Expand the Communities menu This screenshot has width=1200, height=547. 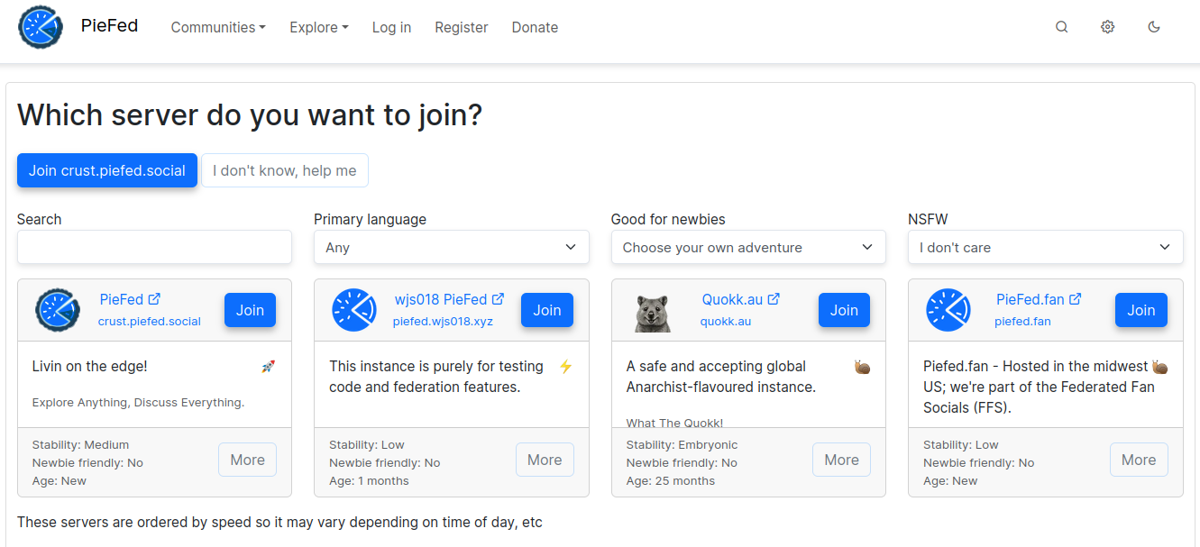(x=218, y=28)
